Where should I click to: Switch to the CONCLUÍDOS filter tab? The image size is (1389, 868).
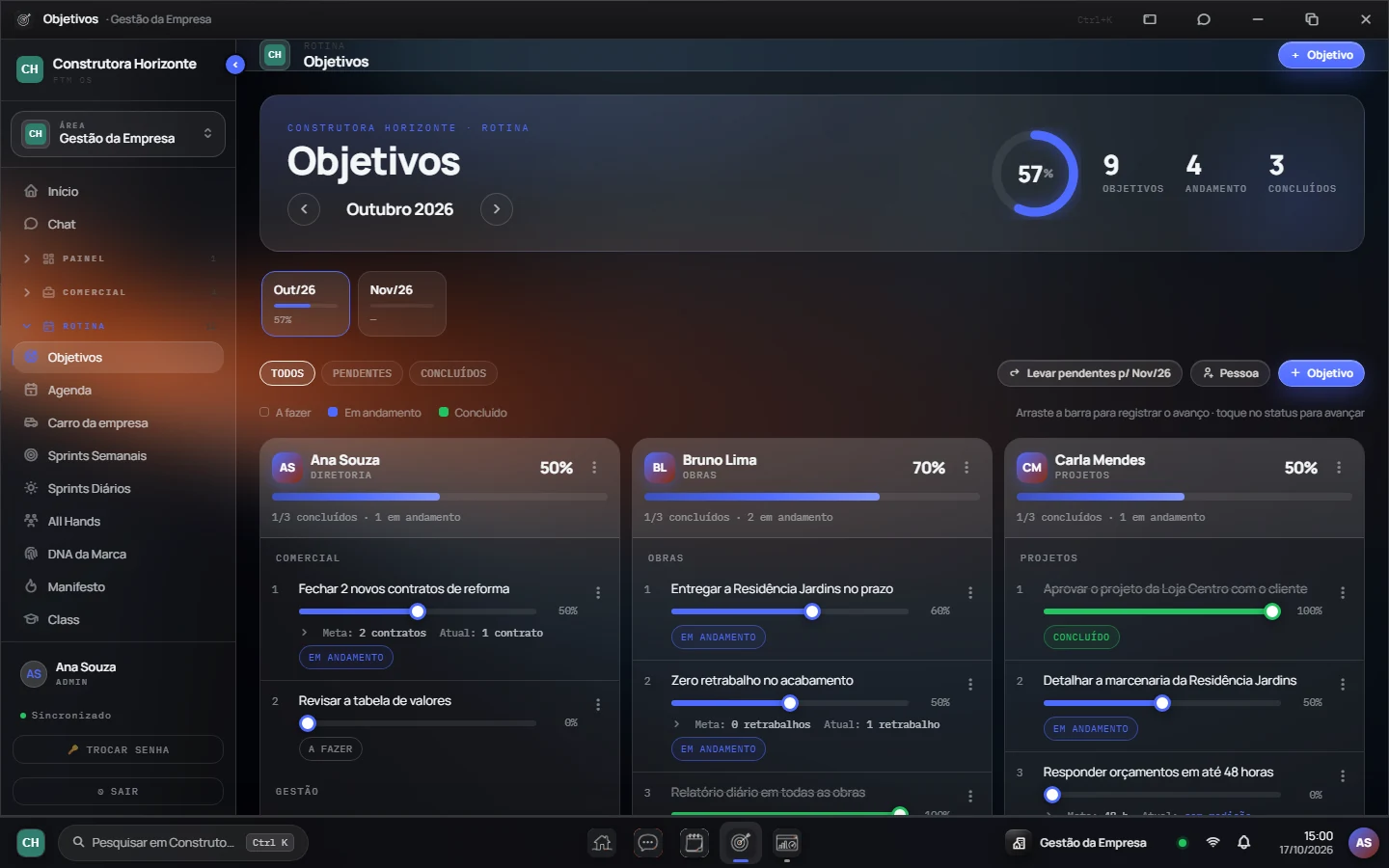click(453, 373)
